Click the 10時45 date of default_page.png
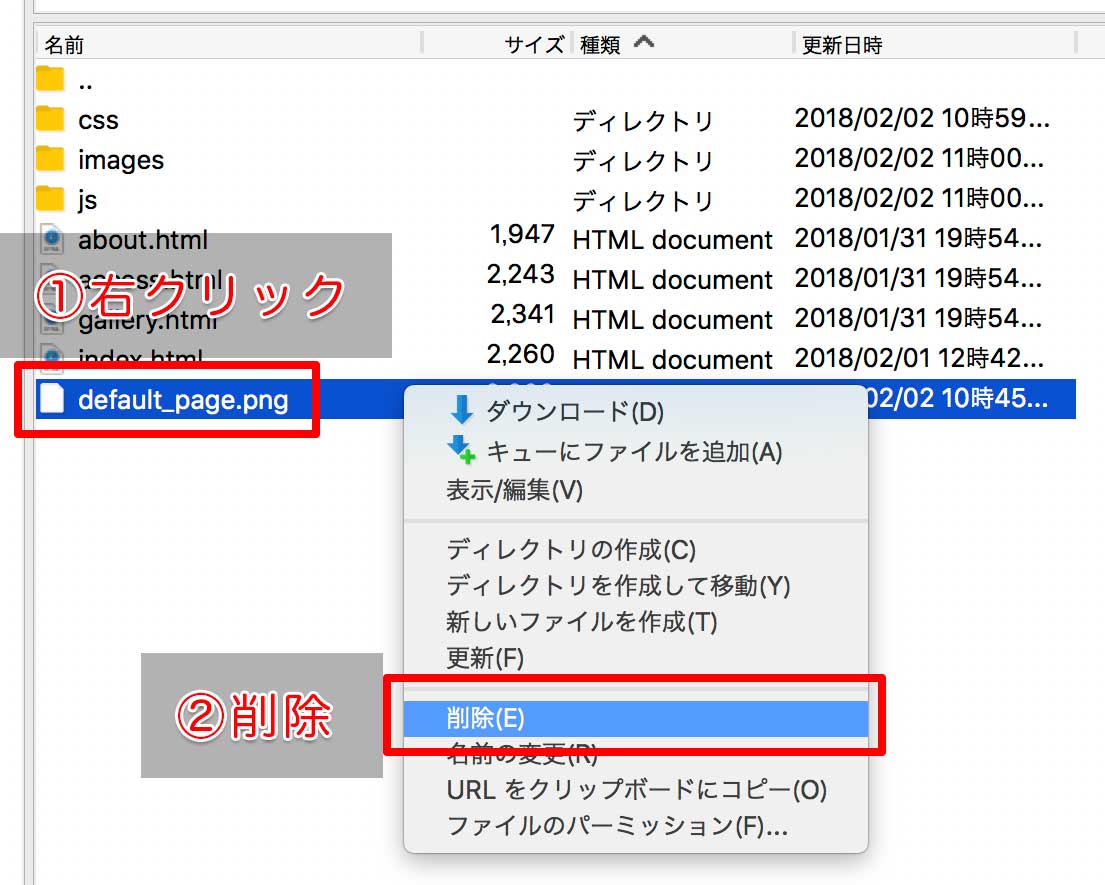Viewport: 1105px width, 885px height. click(x=957, y=399)
